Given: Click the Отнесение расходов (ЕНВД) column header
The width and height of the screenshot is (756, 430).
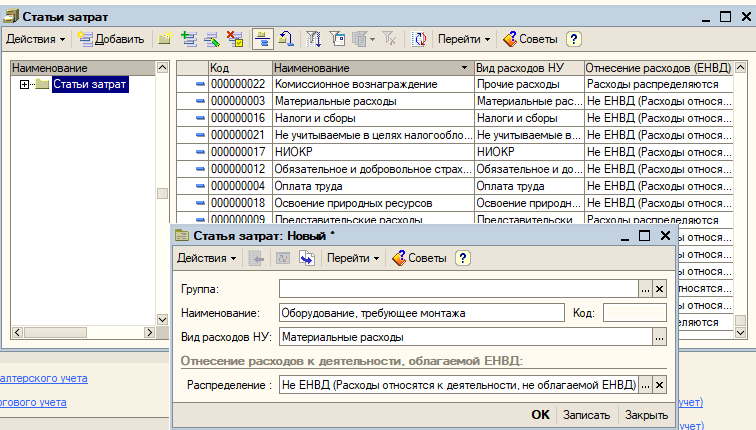Looking at the screenshot, I should pos(659,68).
